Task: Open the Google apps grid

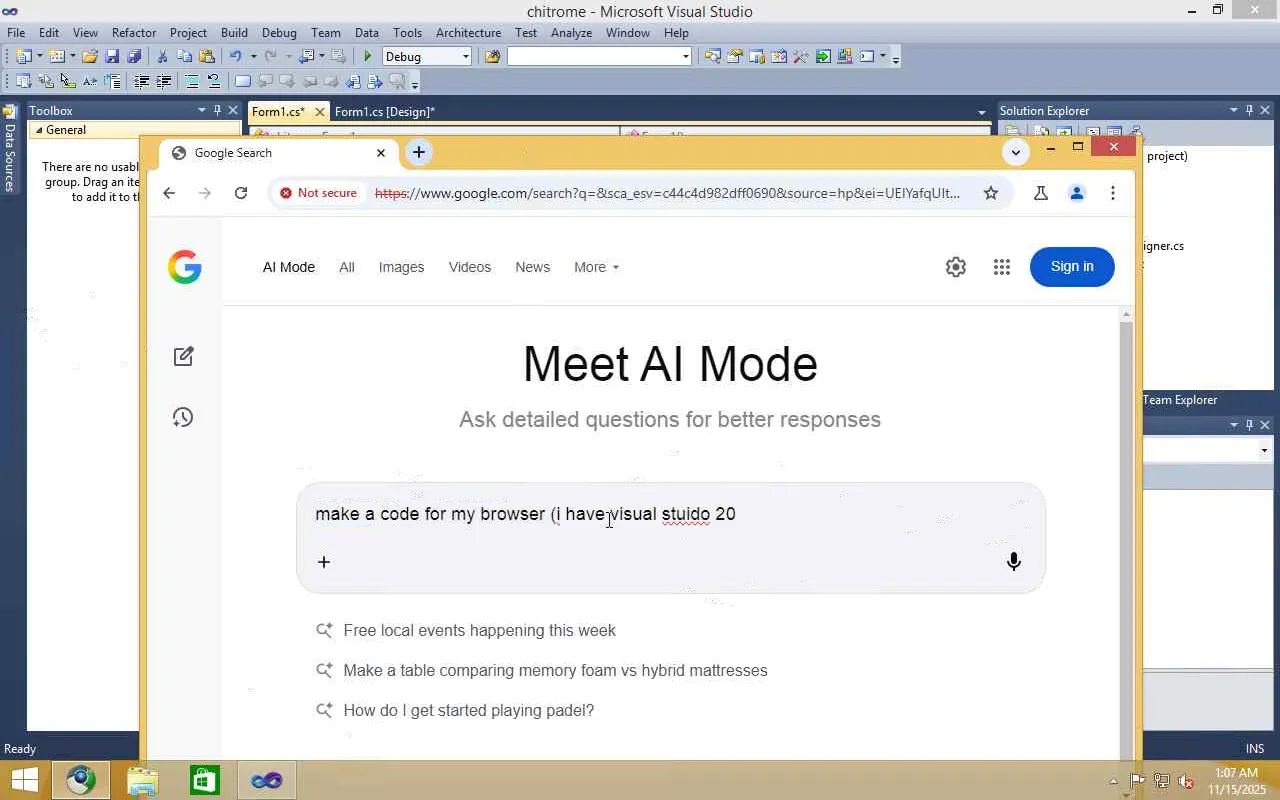Action: click(1002, 267)
